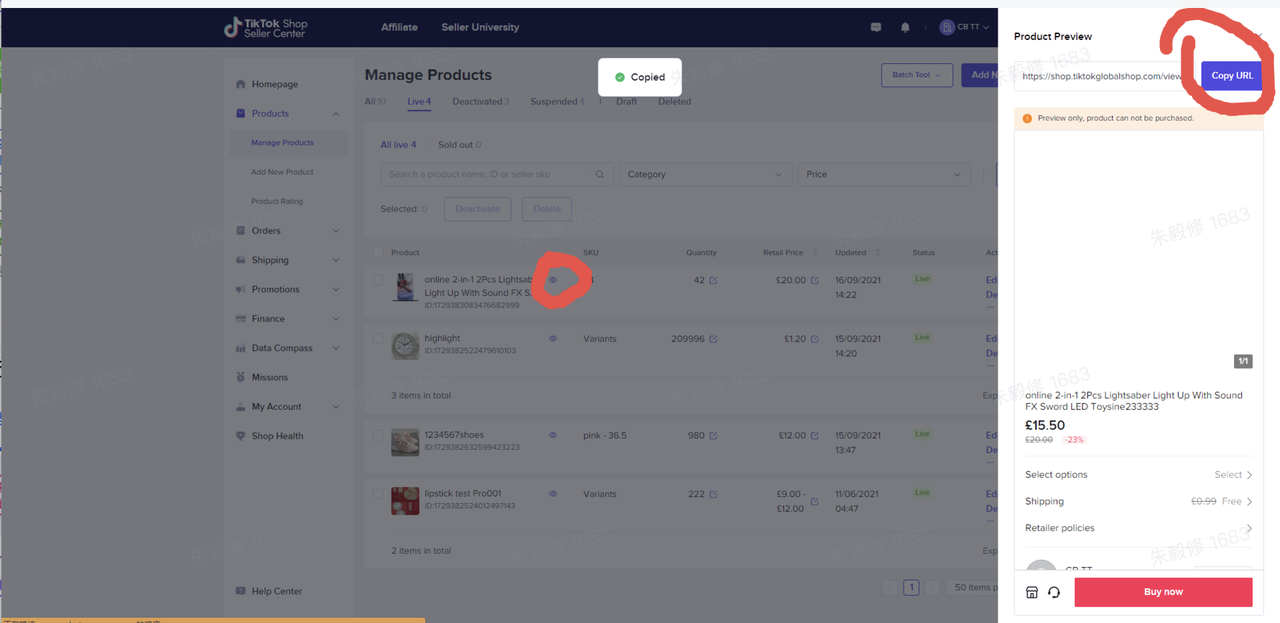Click the TikTok Shop Seller Center logo
1280x623 pixels.
265,27
